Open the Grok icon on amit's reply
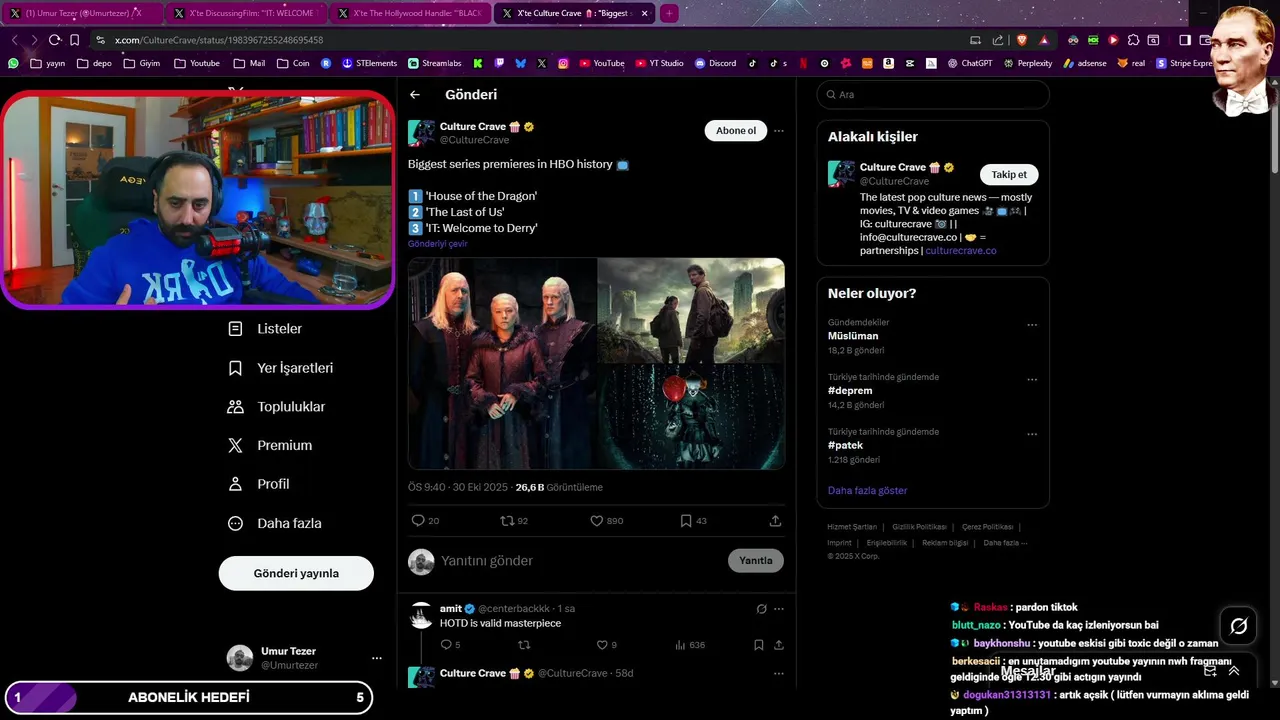 tap(761, 609)
